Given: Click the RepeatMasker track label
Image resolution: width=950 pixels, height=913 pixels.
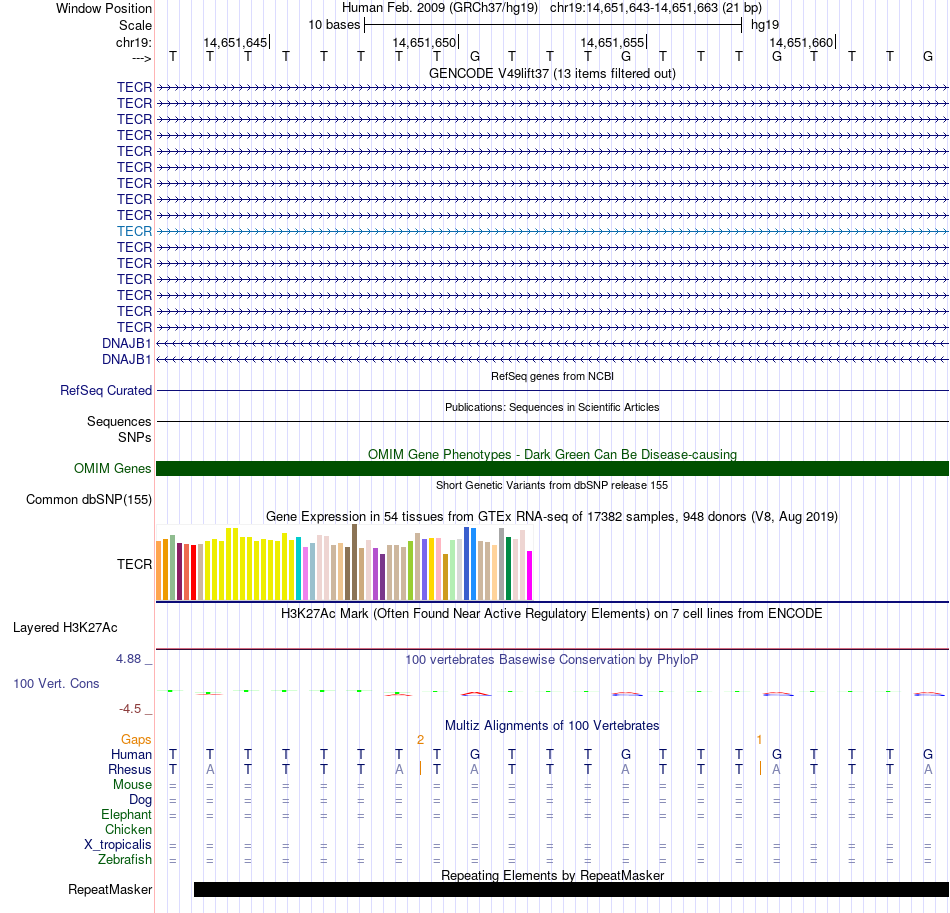Looking at the screenshot, I should (x=110, y=889).
